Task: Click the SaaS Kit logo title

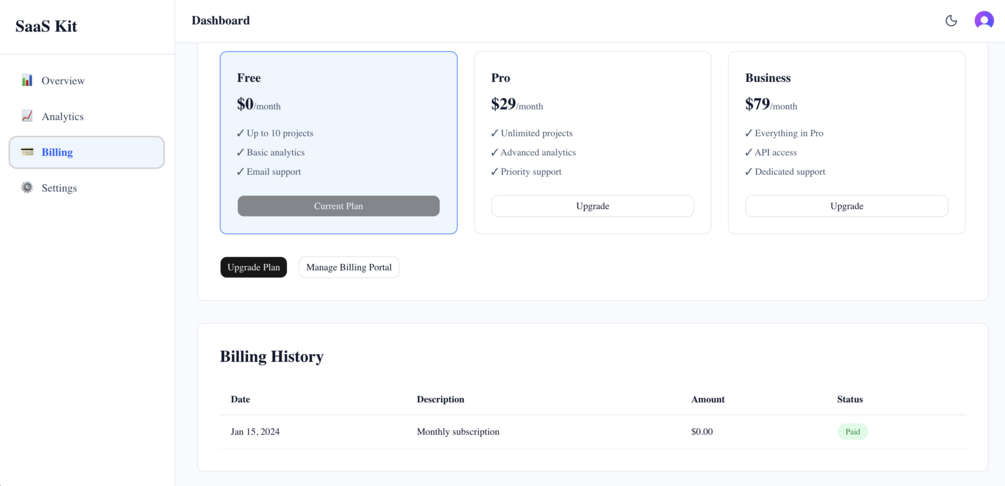Action: coord(46,27)
